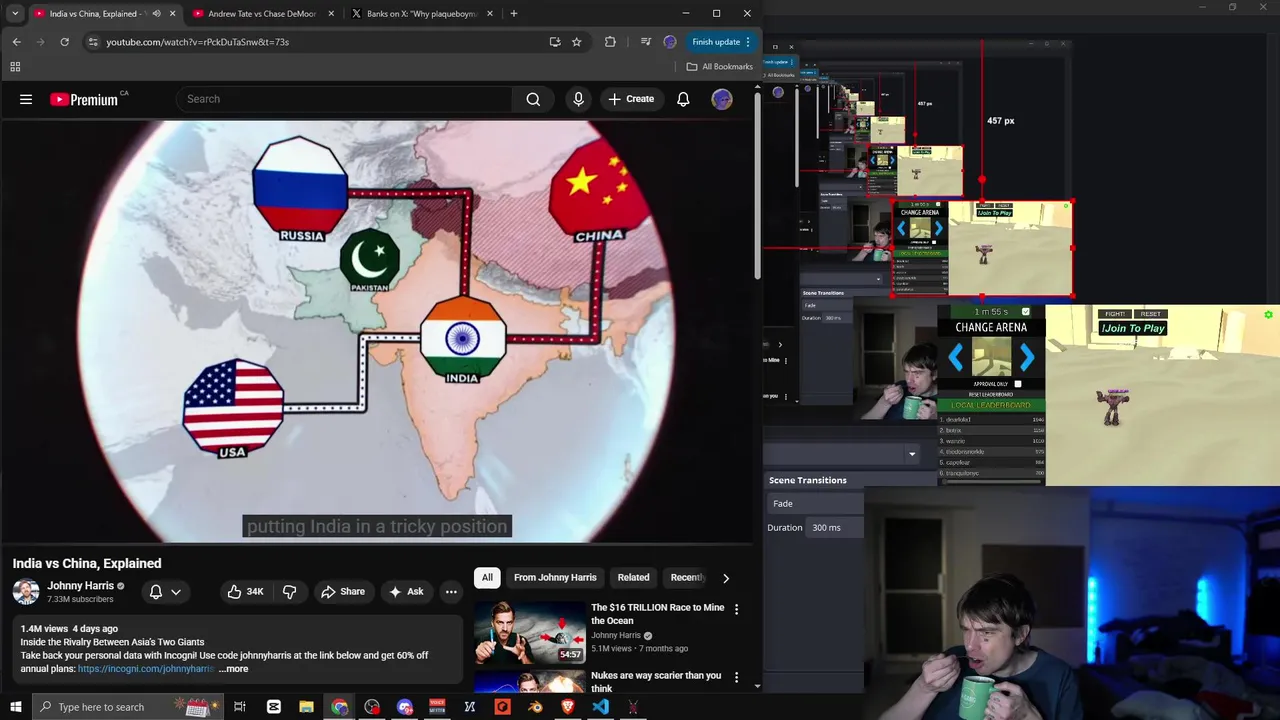Expand the ...more video description
This screenshot has height=720, width=1280.
pyautogui.click(x=233, y=669)
